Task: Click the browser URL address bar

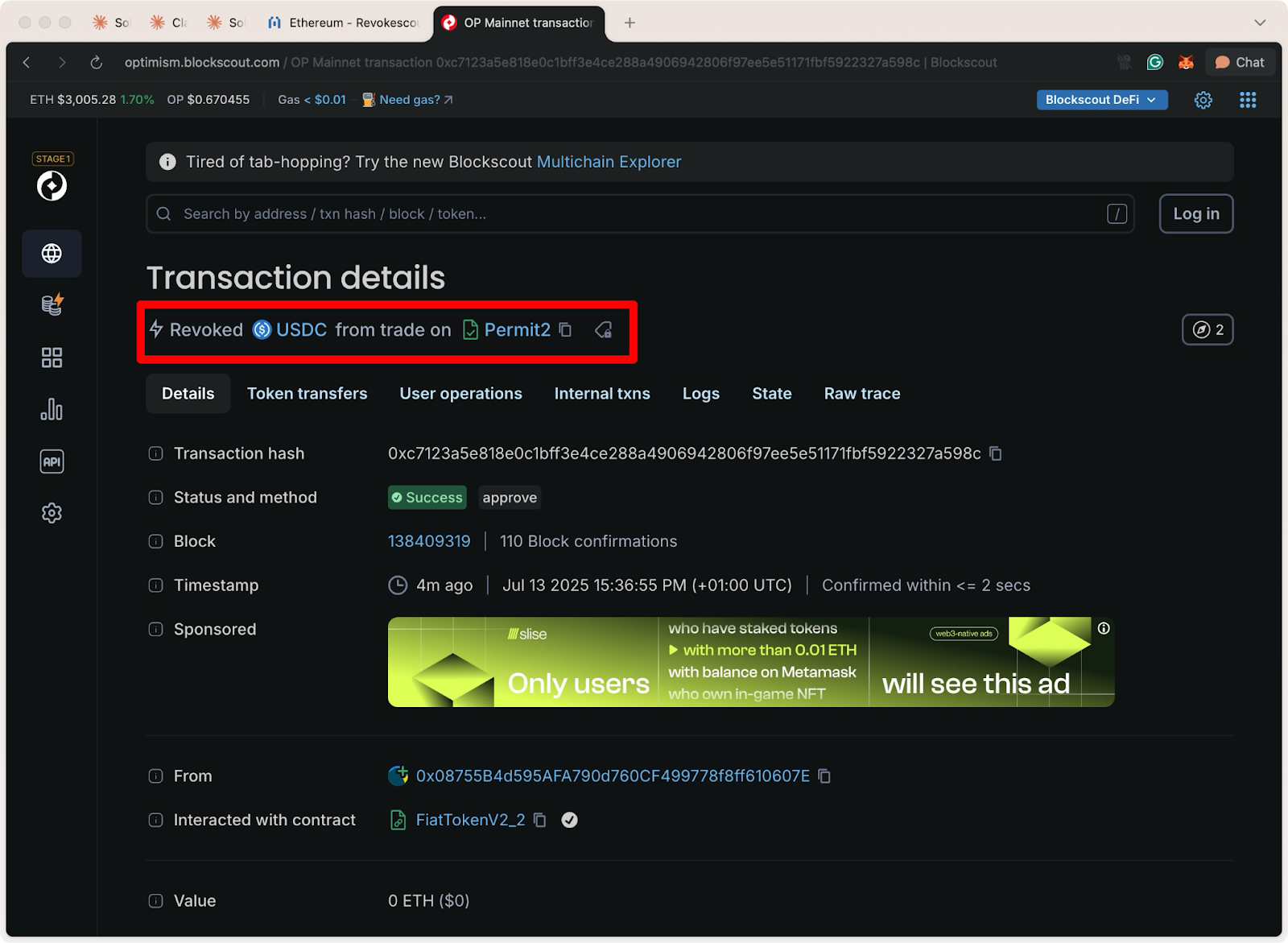Action: tap(560, 62)
